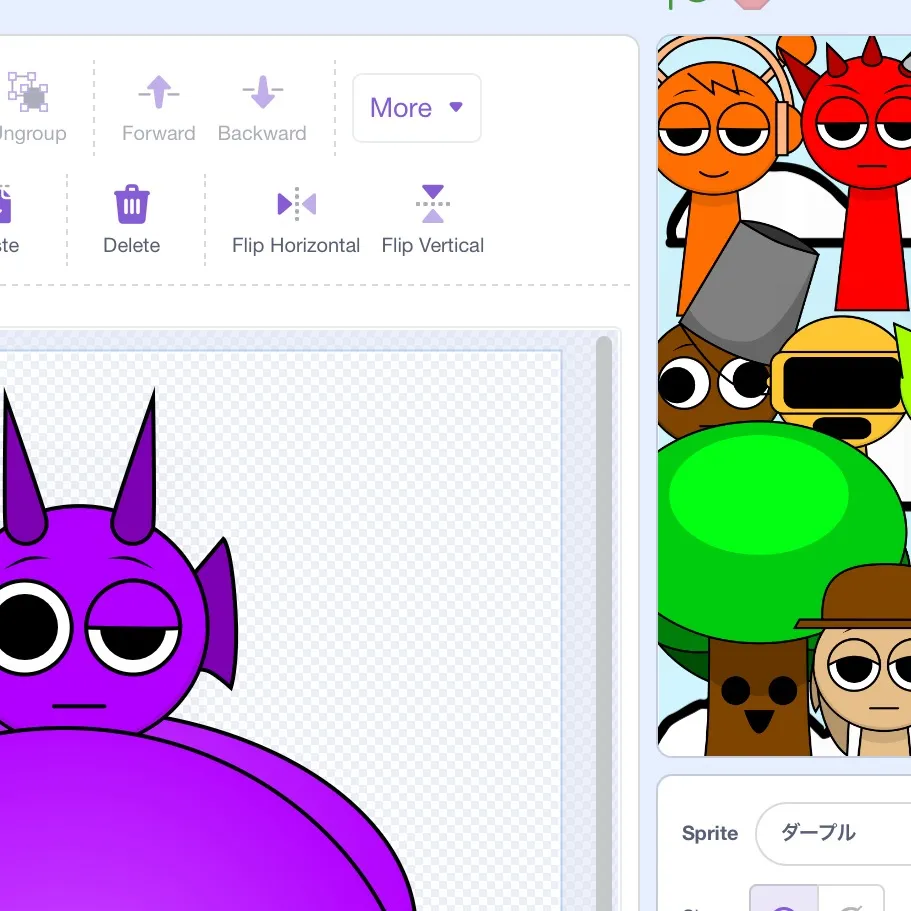Click the red stop button above the stage
Image resolution: width=911 pixels, height=911 pixels.
point(752,3)
